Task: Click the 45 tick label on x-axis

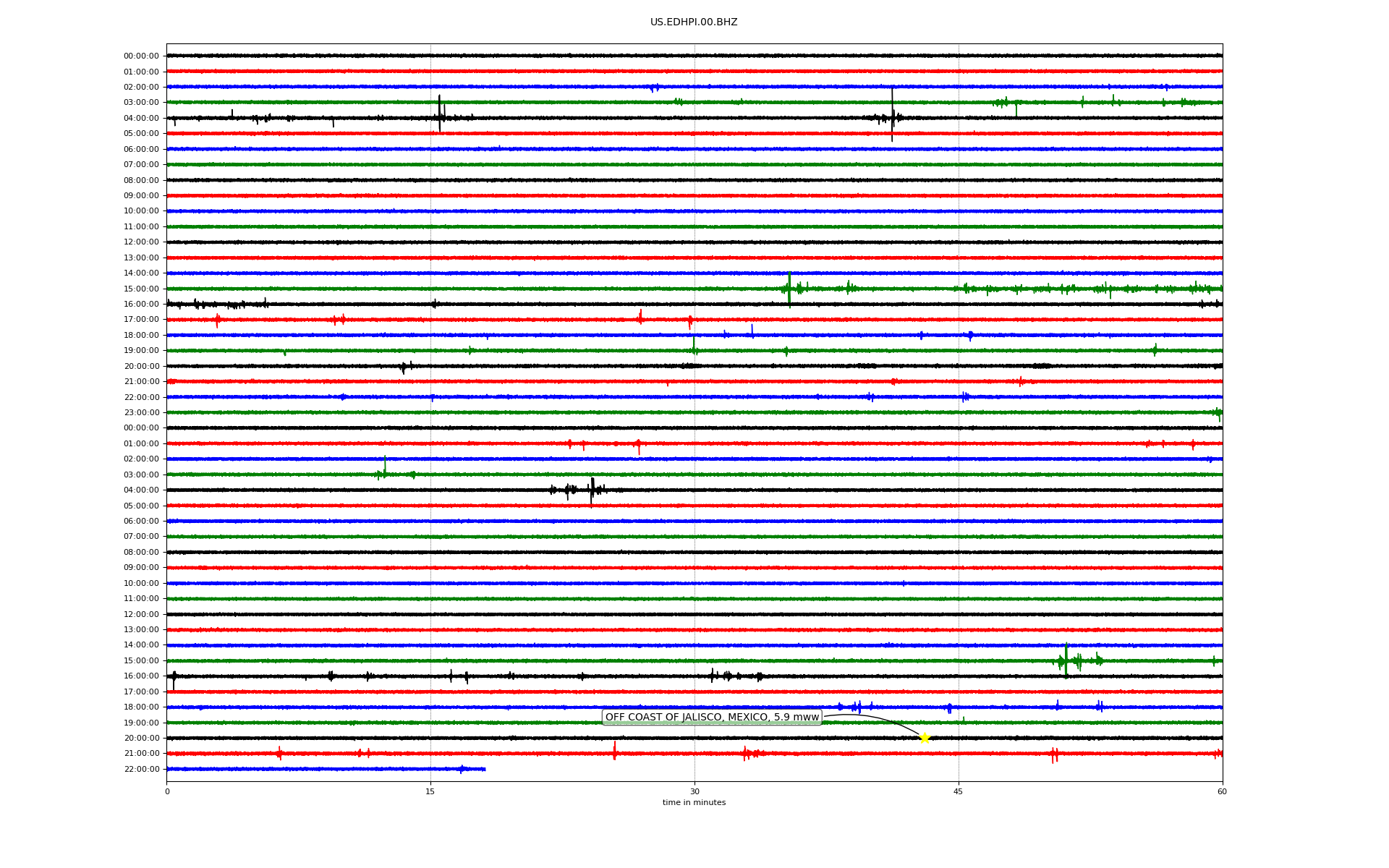Action: pyautogui.click(x=959, y=791)
